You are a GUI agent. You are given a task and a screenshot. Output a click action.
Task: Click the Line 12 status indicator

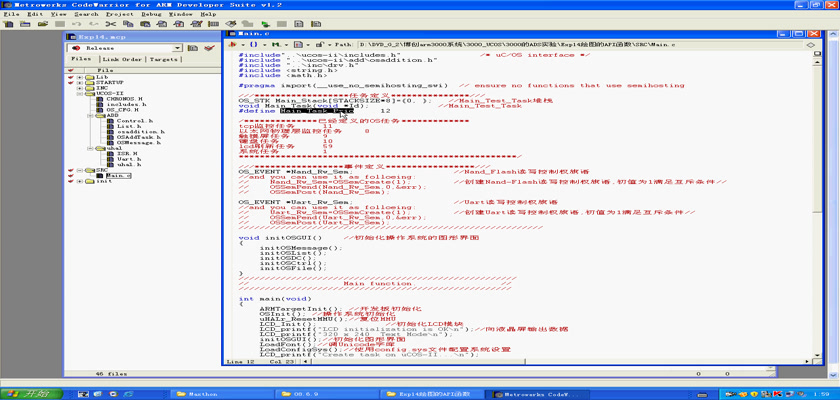(x=239, y=361)
